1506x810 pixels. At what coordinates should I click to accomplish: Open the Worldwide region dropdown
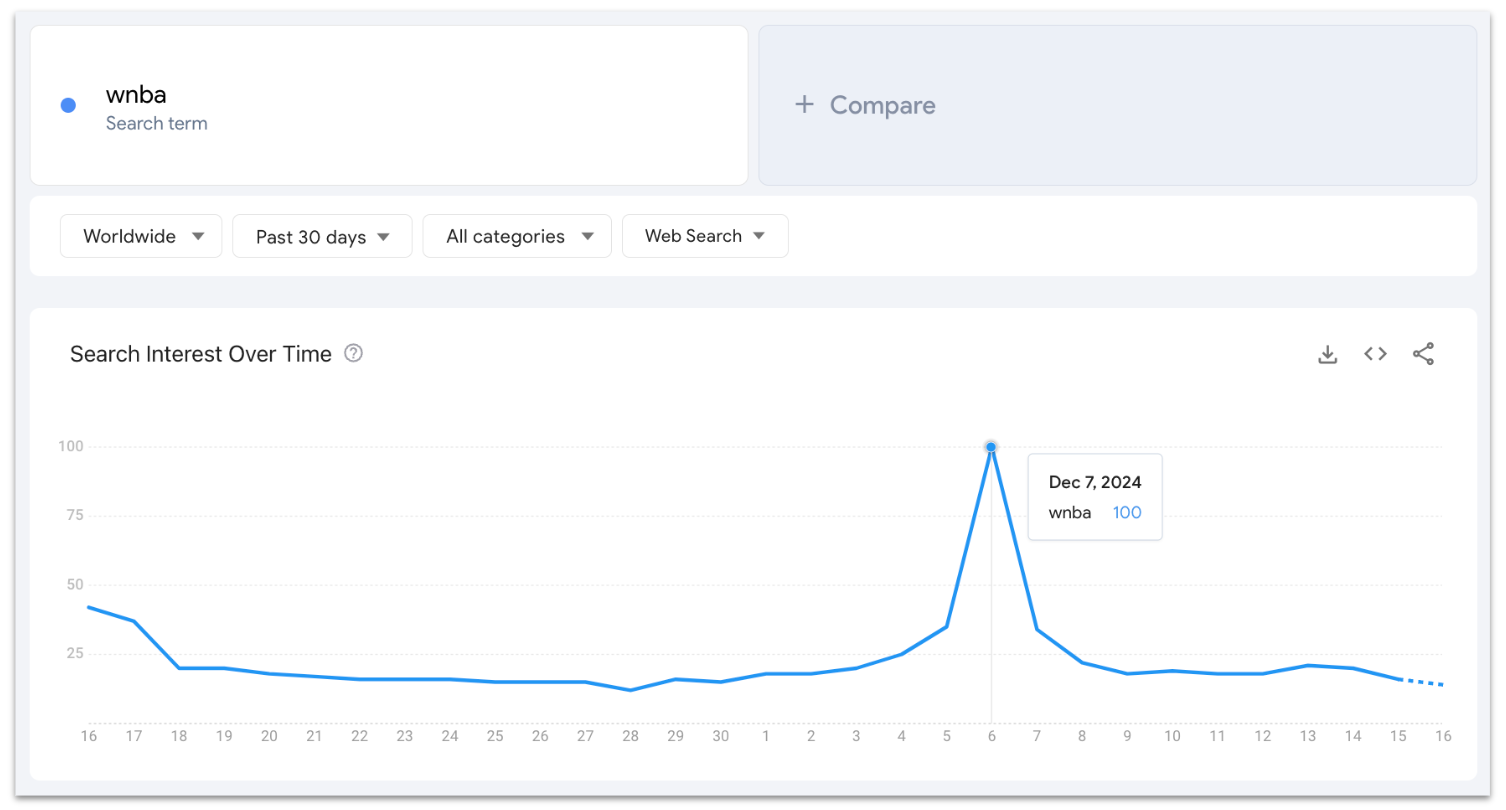pyautogui.click(x=141, y=236)
